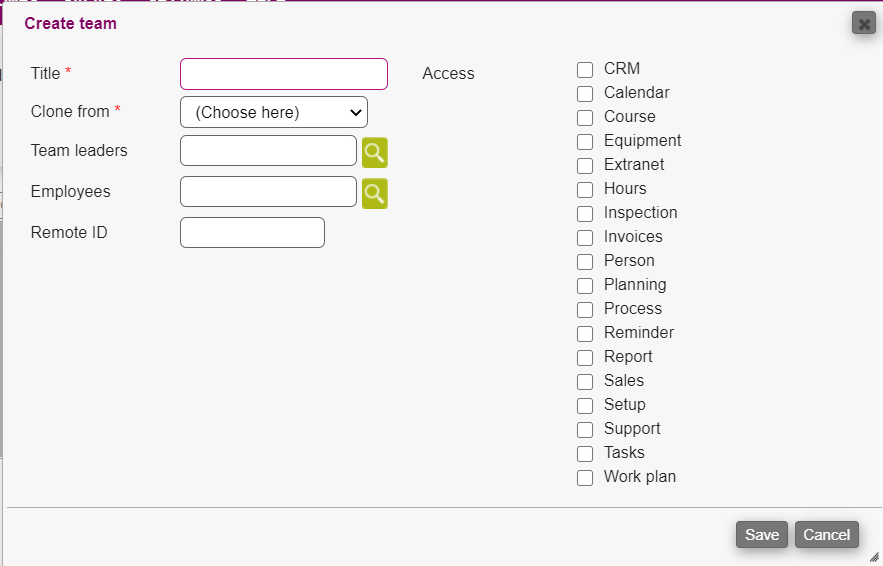Tick the Calendar access checkbox

[x=585, y=94]
